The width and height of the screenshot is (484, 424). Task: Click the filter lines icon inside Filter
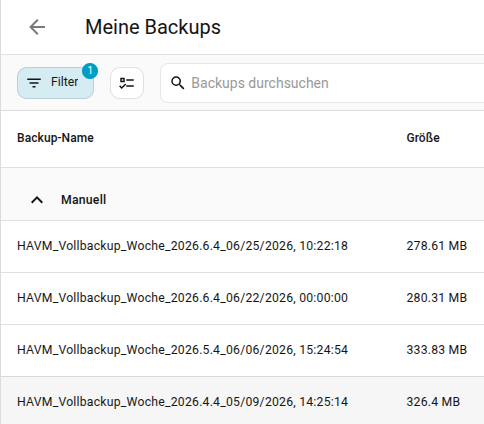34,82
